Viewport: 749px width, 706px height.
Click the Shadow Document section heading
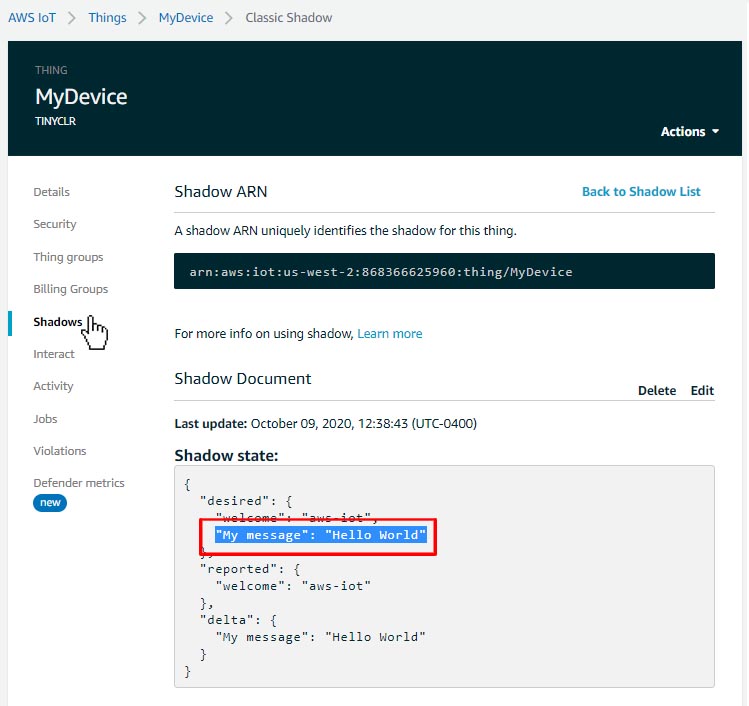coord(243,379)
